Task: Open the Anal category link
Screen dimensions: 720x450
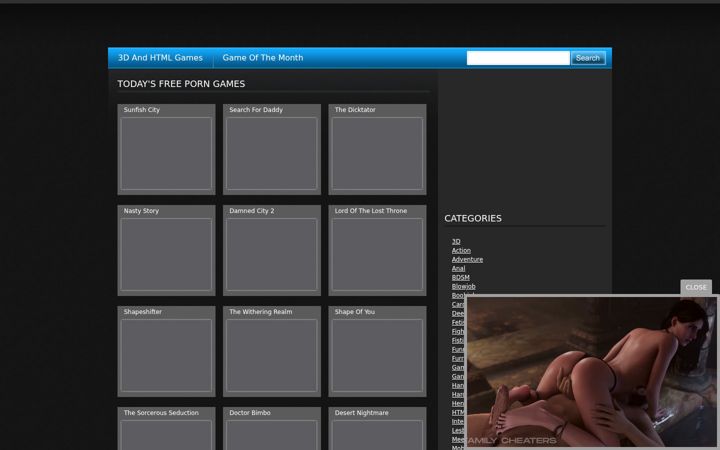Action: (x=458, y=269)
